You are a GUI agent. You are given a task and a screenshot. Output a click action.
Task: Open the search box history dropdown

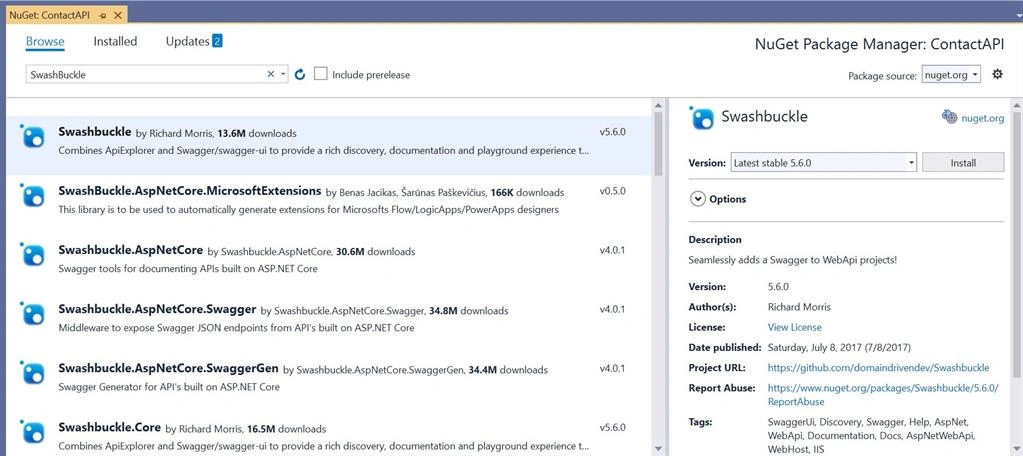[283, 74]
